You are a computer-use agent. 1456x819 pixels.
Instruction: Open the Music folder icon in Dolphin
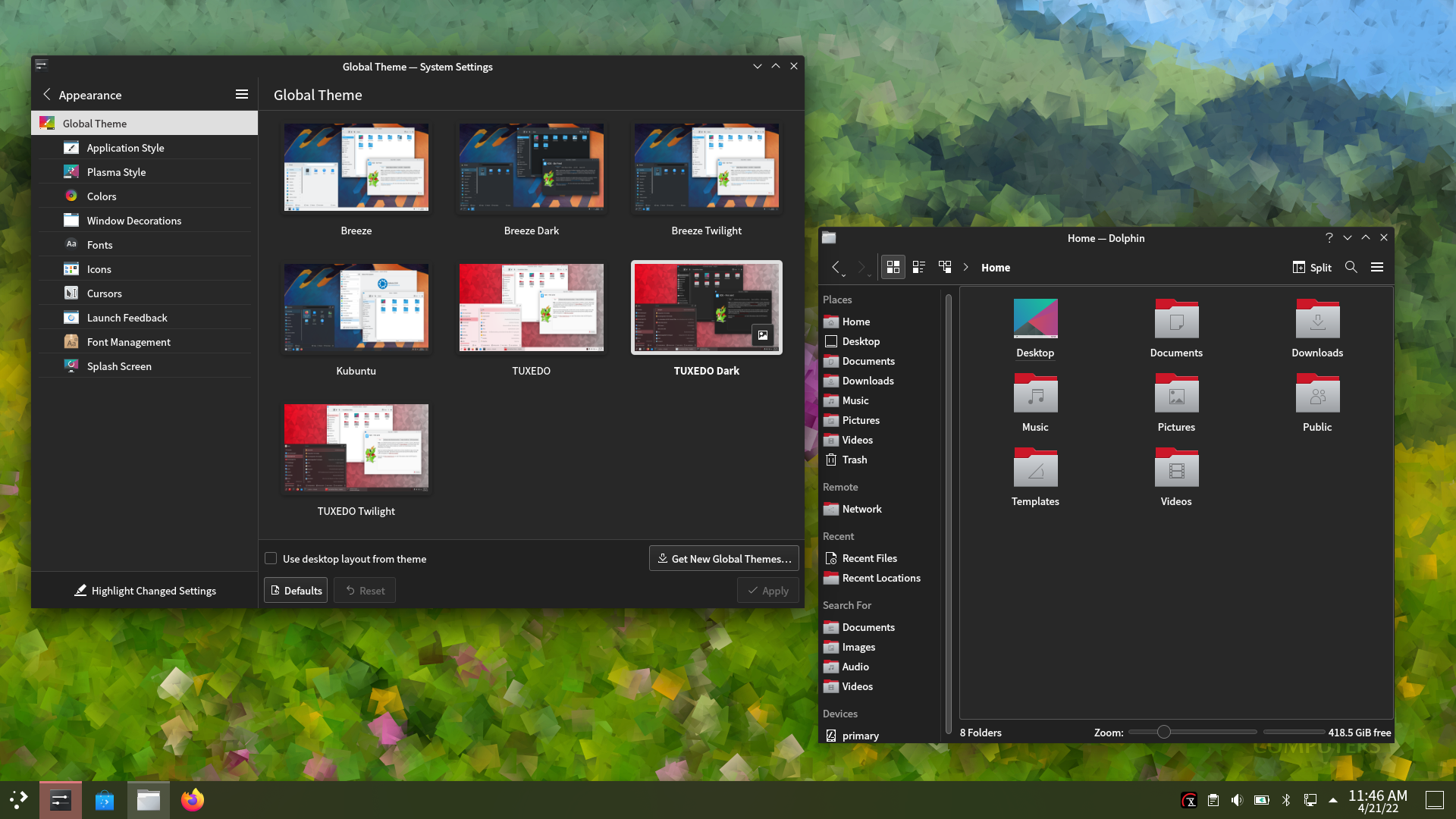1035,393
